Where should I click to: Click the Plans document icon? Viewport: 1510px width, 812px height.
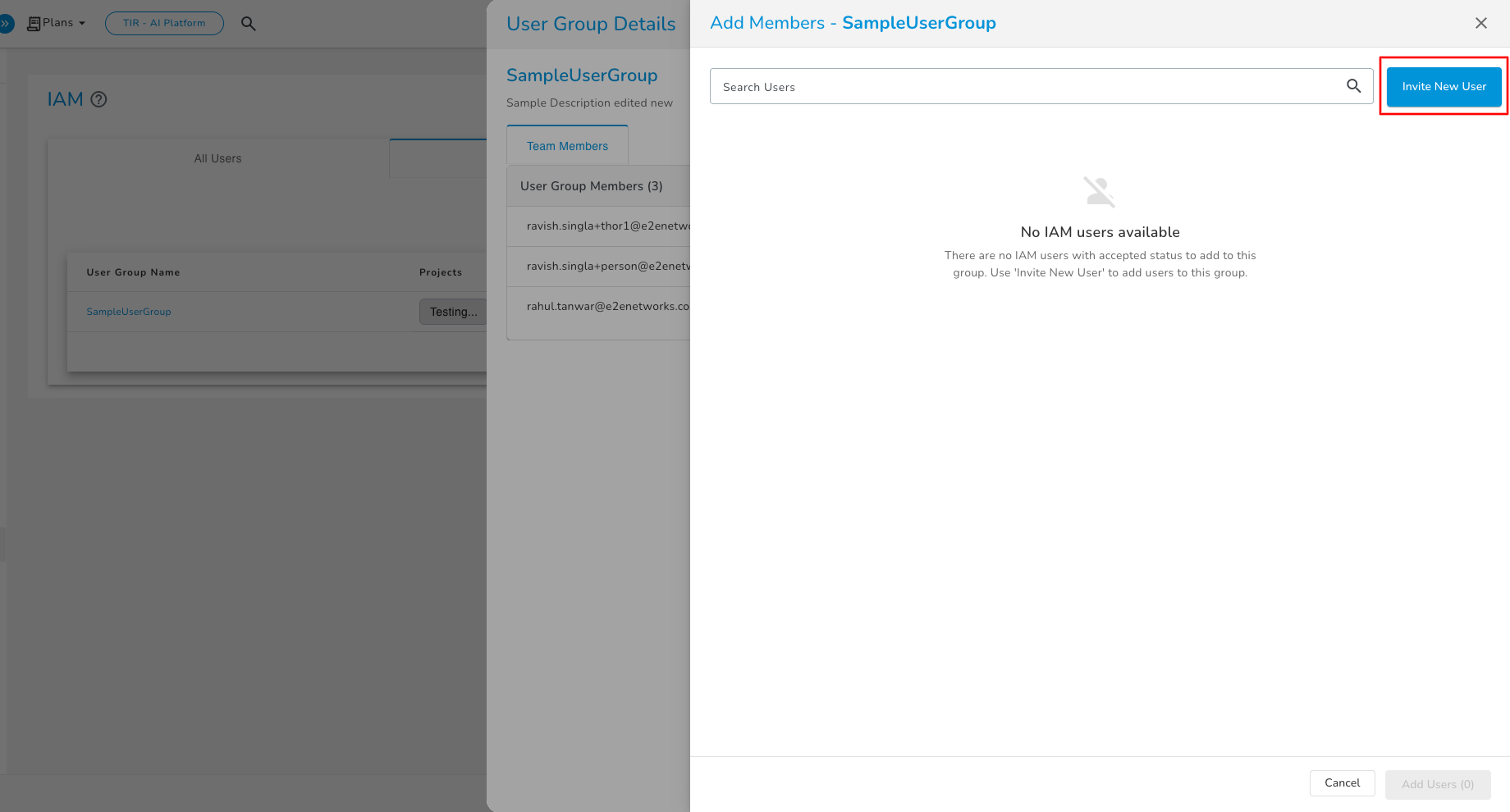click(34, 24)
